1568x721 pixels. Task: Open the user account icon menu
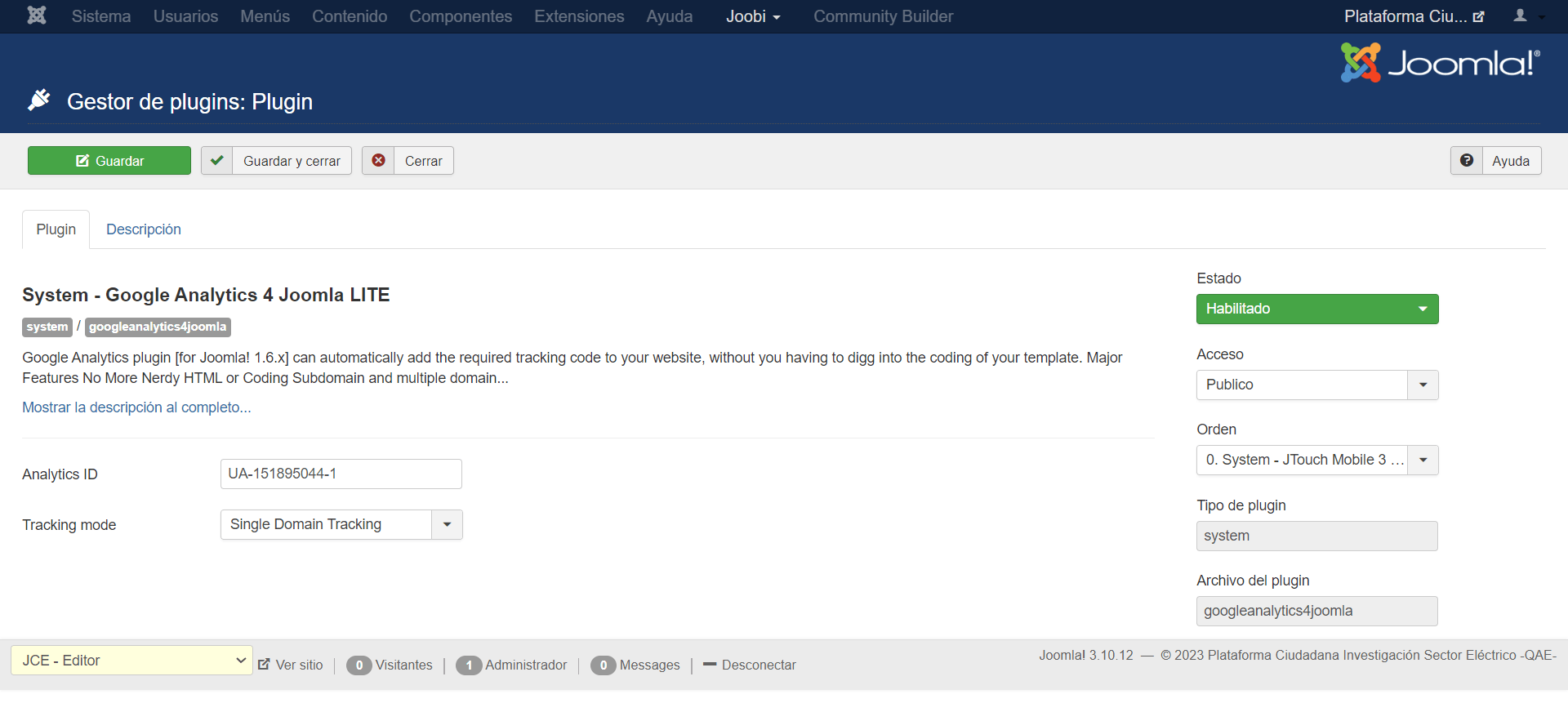point(1528,16)
